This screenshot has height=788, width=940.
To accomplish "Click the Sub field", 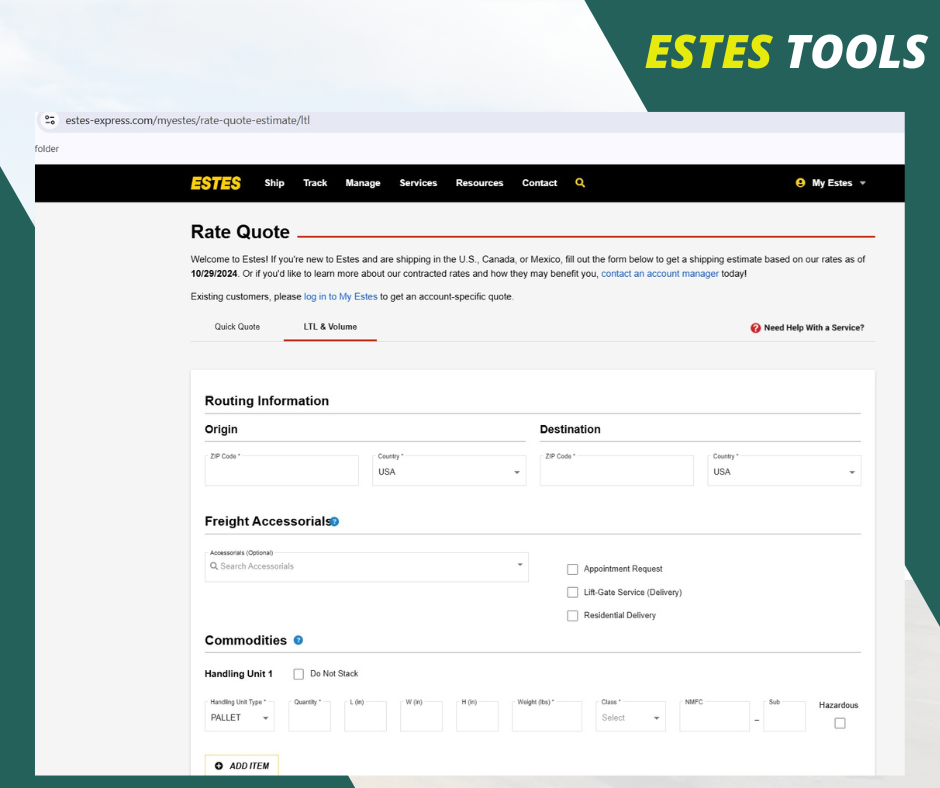I will (x=784, y=717).
